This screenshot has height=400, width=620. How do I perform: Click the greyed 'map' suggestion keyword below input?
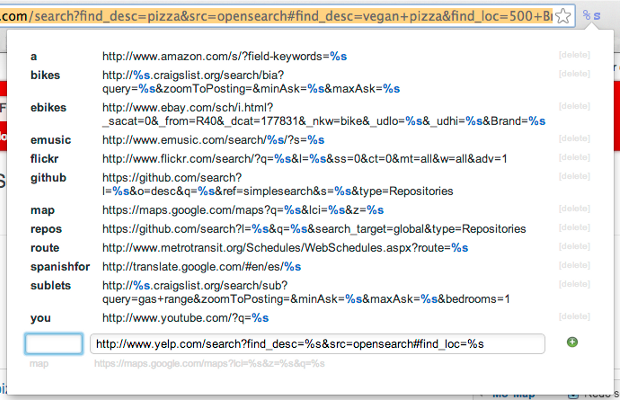tap(39, 364)
